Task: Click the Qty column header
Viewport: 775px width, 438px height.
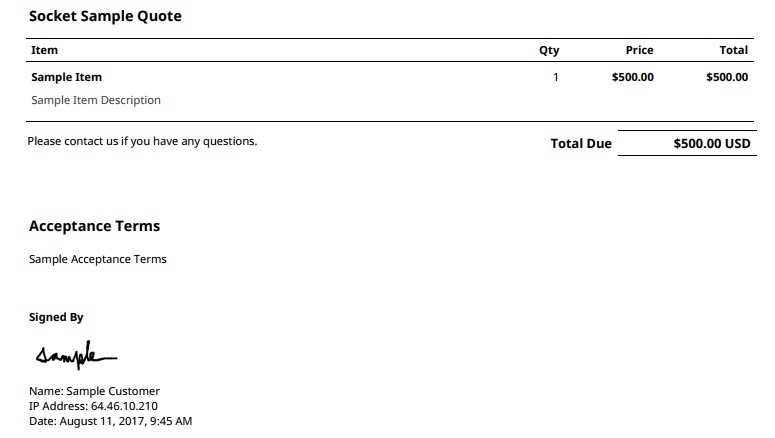Action: tap(549, 50)
